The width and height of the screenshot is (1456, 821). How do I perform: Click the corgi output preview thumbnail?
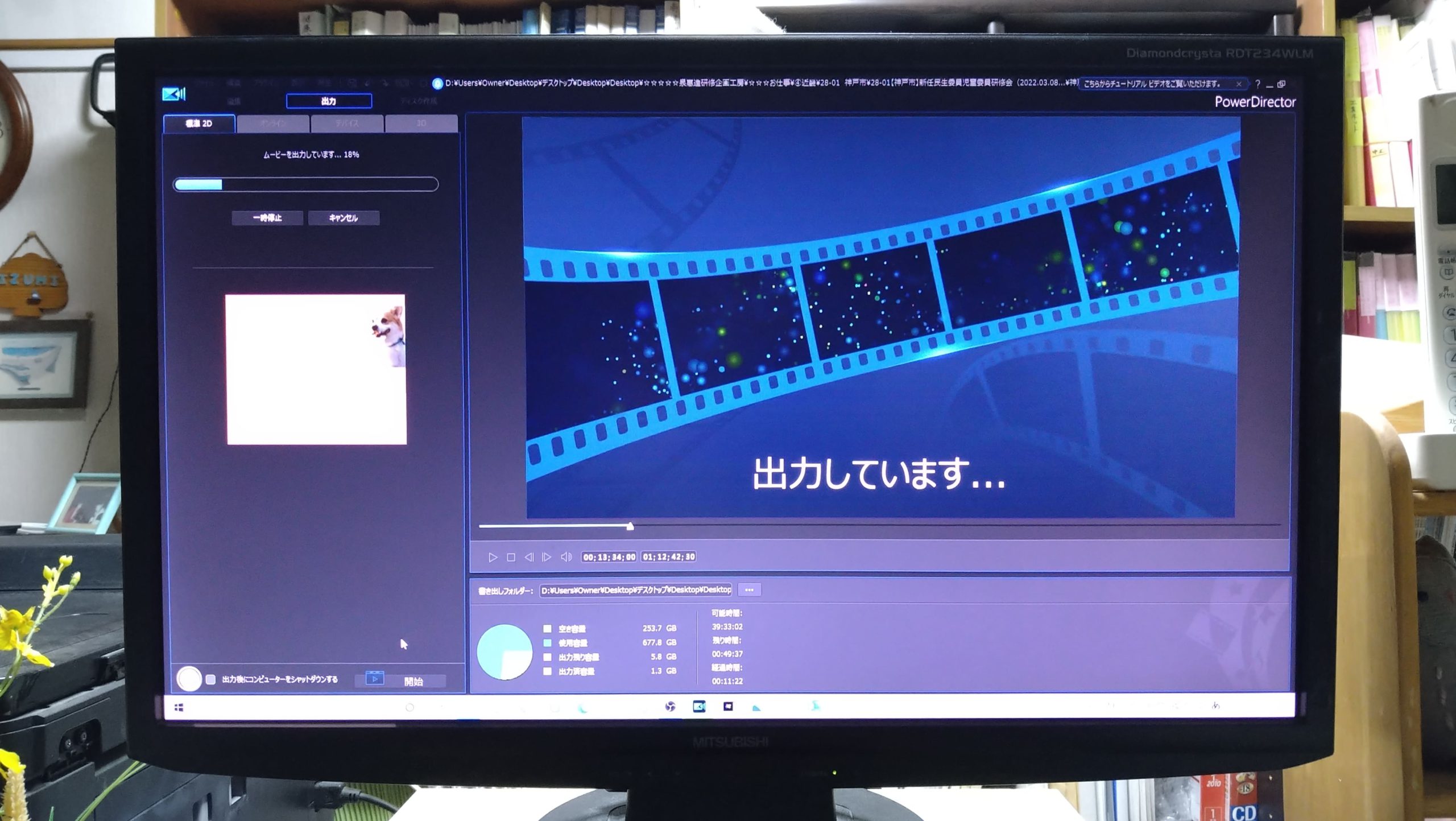point(316,369)
